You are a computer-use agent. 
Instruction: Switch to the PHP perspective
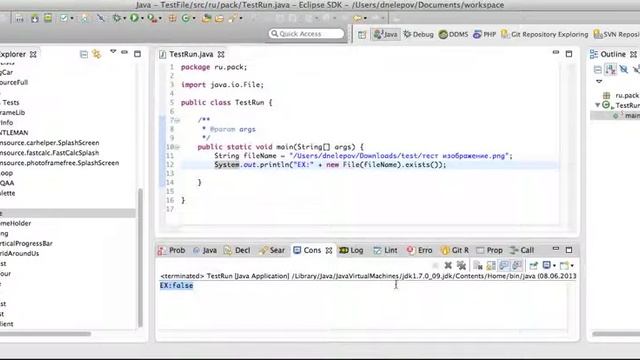[484, 34]
